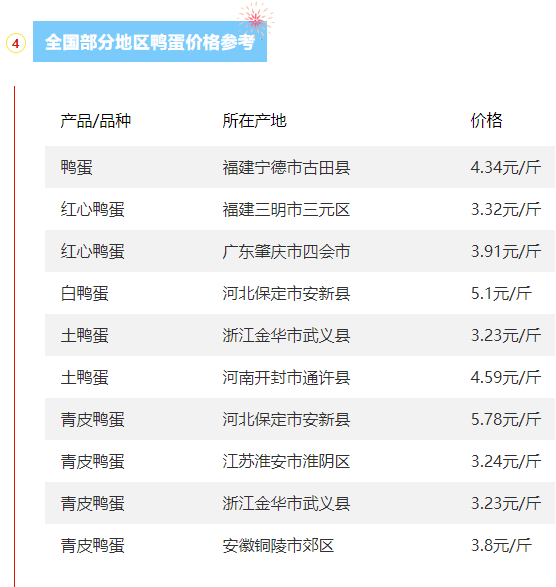Screen dimensions: 556x587
Task: Click the 4.59元/斤 price value
Action: [x=505, y=377]
